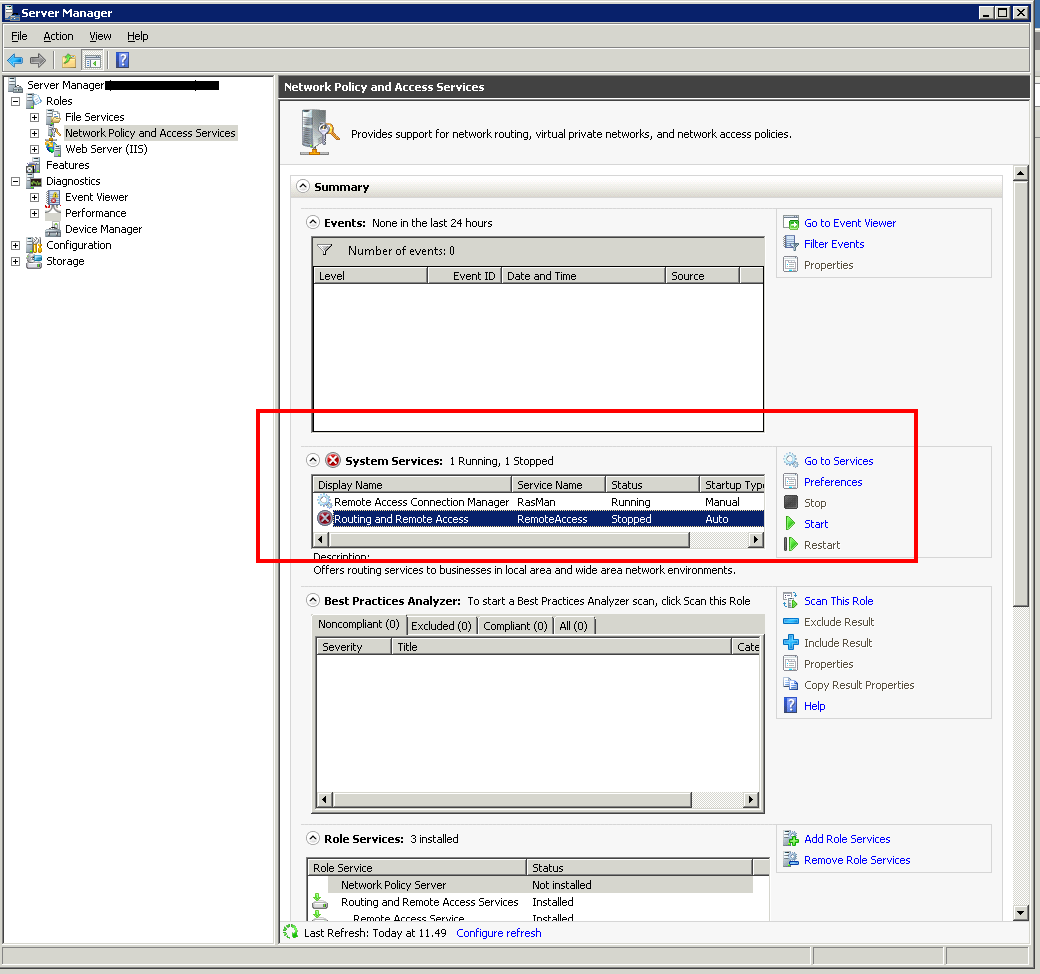
Task: Click the Stop square icon
Action: [x=791, y=502]
